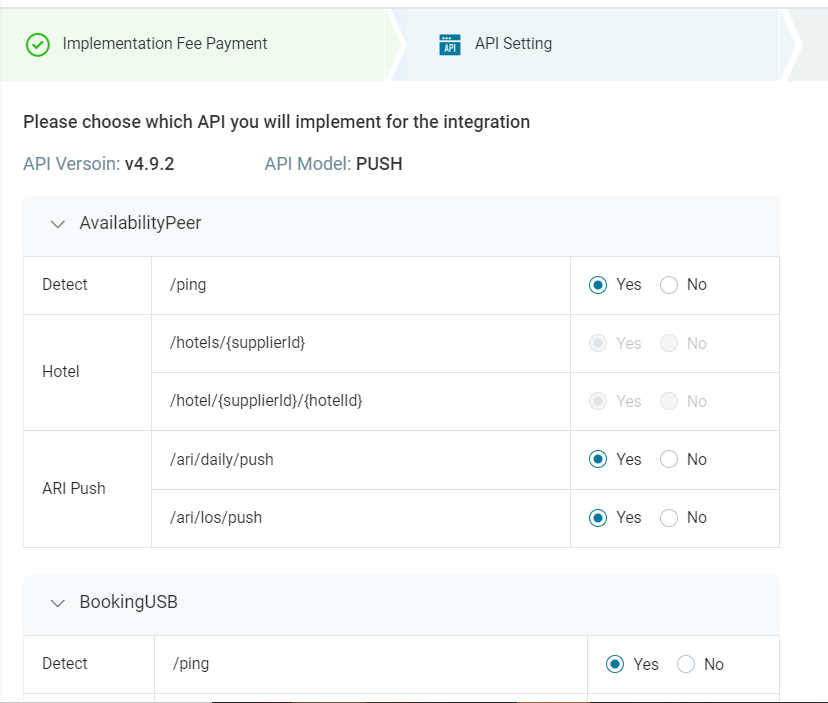828x703 pixels.
Task: Select No for /ari/los/push
Action: click(669, 518)
